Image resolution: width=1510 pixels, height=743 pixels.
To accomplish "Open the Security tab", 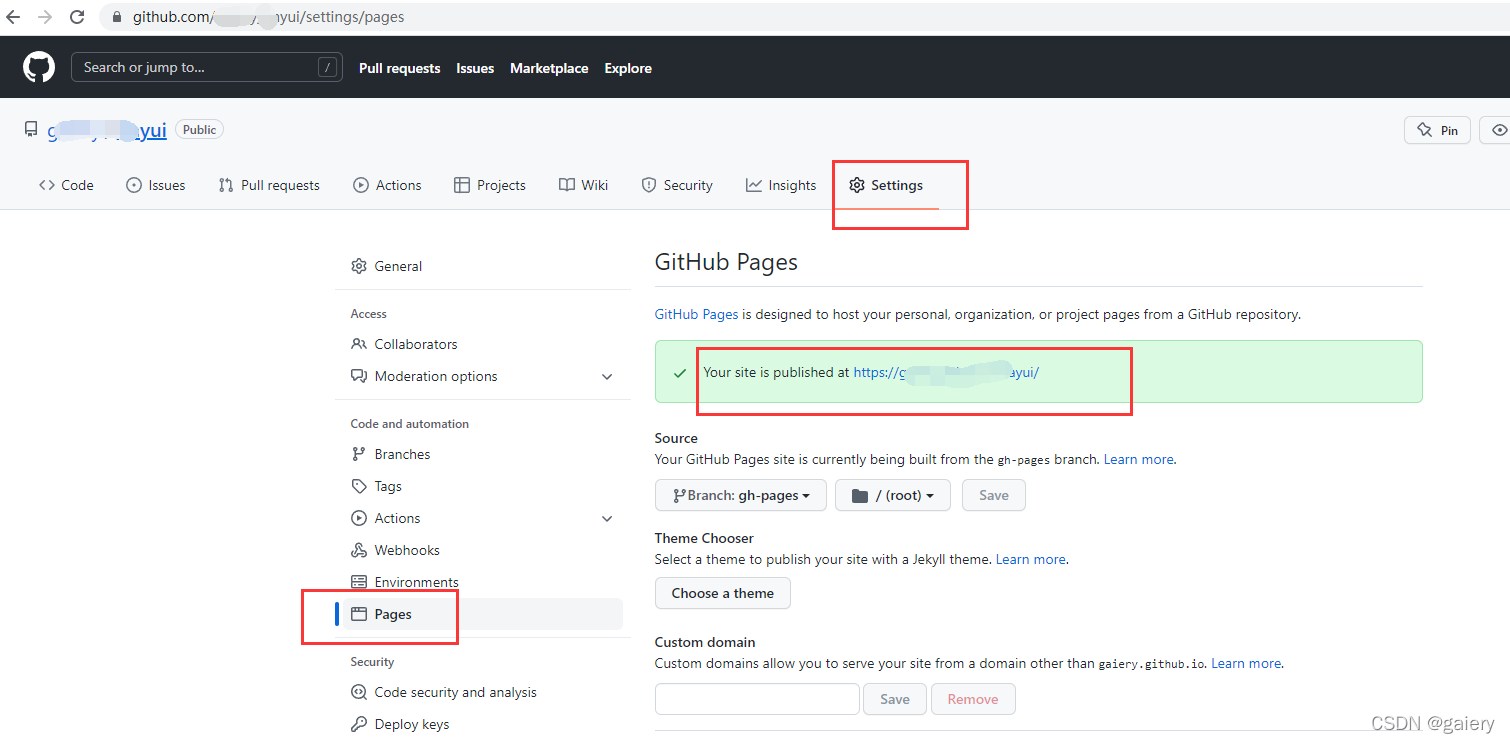I will click(677, 185).
